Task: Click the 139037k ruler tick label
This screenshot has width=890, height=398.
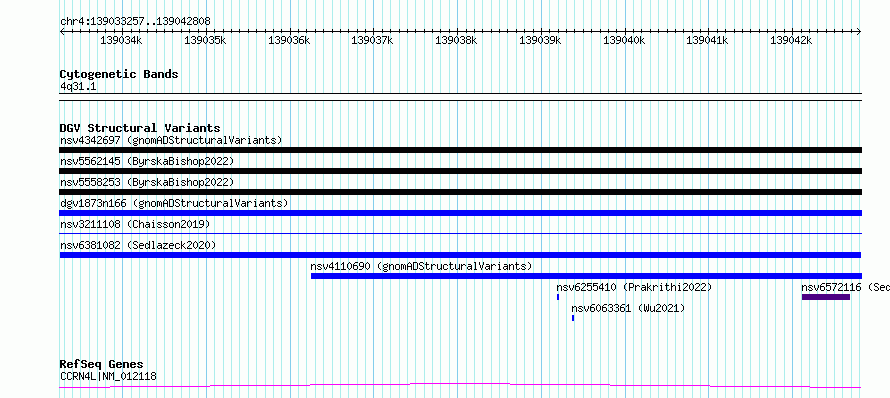Action: (372, 40)
